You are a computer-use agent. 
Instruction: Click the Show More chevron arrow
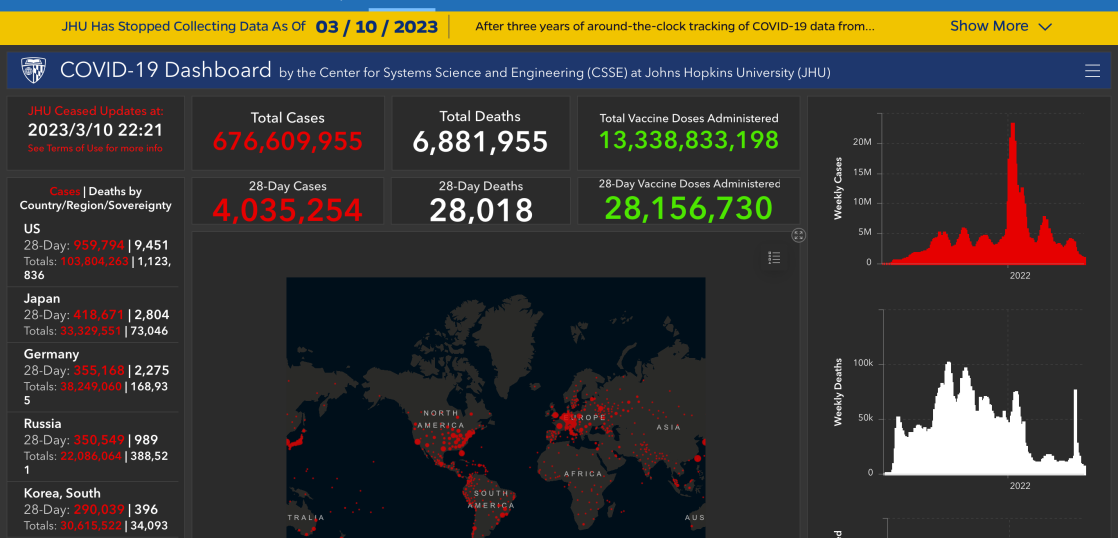[1046, 27]
